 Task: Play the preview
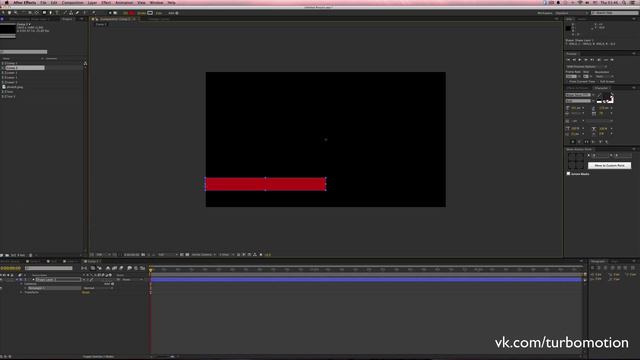tap(580, 60)
